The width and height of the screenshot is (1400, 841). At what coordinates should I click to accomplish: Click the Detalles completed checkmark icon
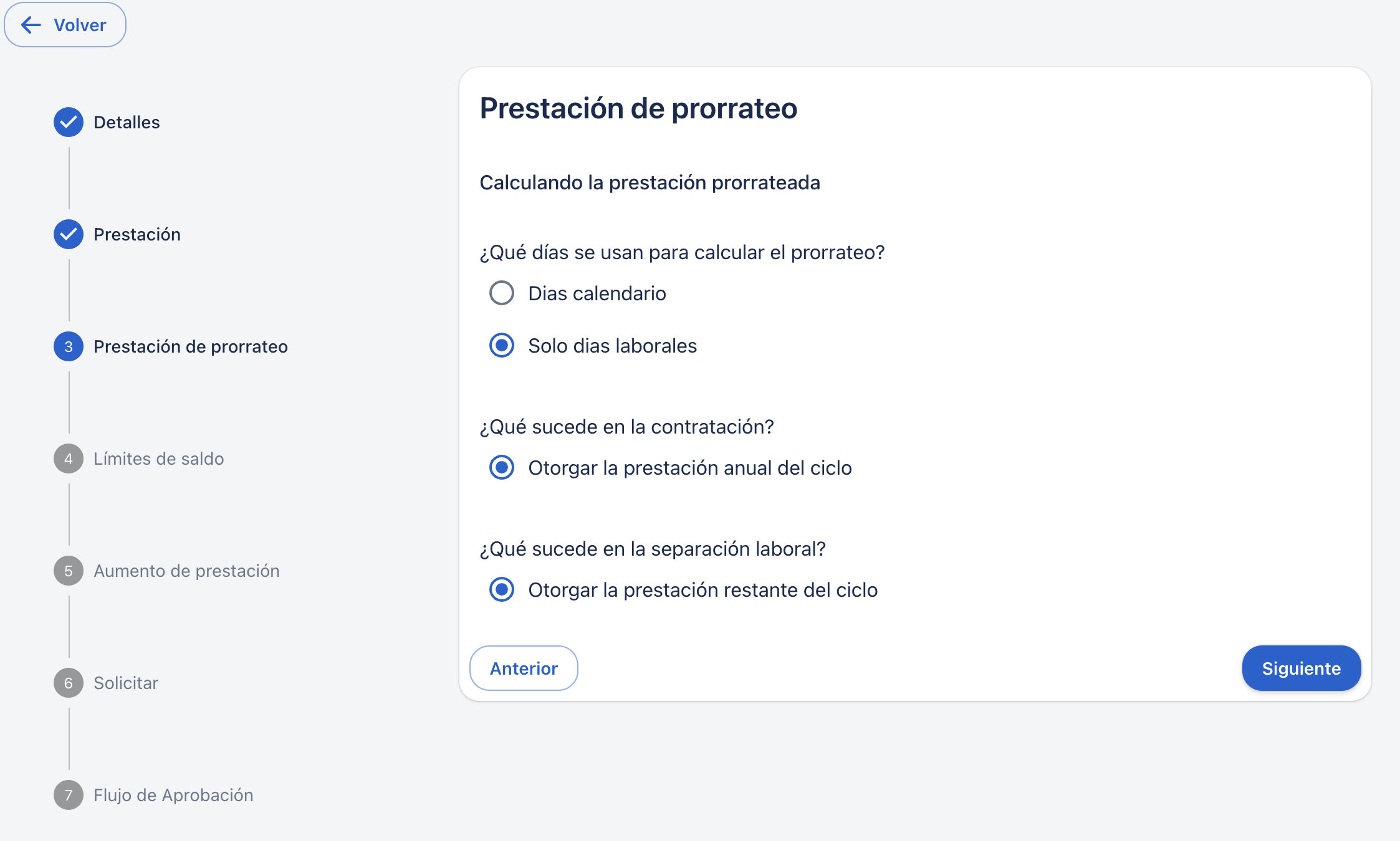click(69, 122)
